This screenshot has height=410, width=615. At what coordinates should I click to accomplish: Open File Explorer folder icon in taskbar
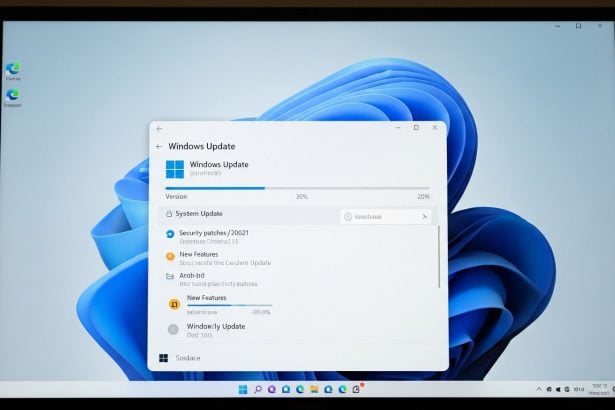(x=314, y=389)
